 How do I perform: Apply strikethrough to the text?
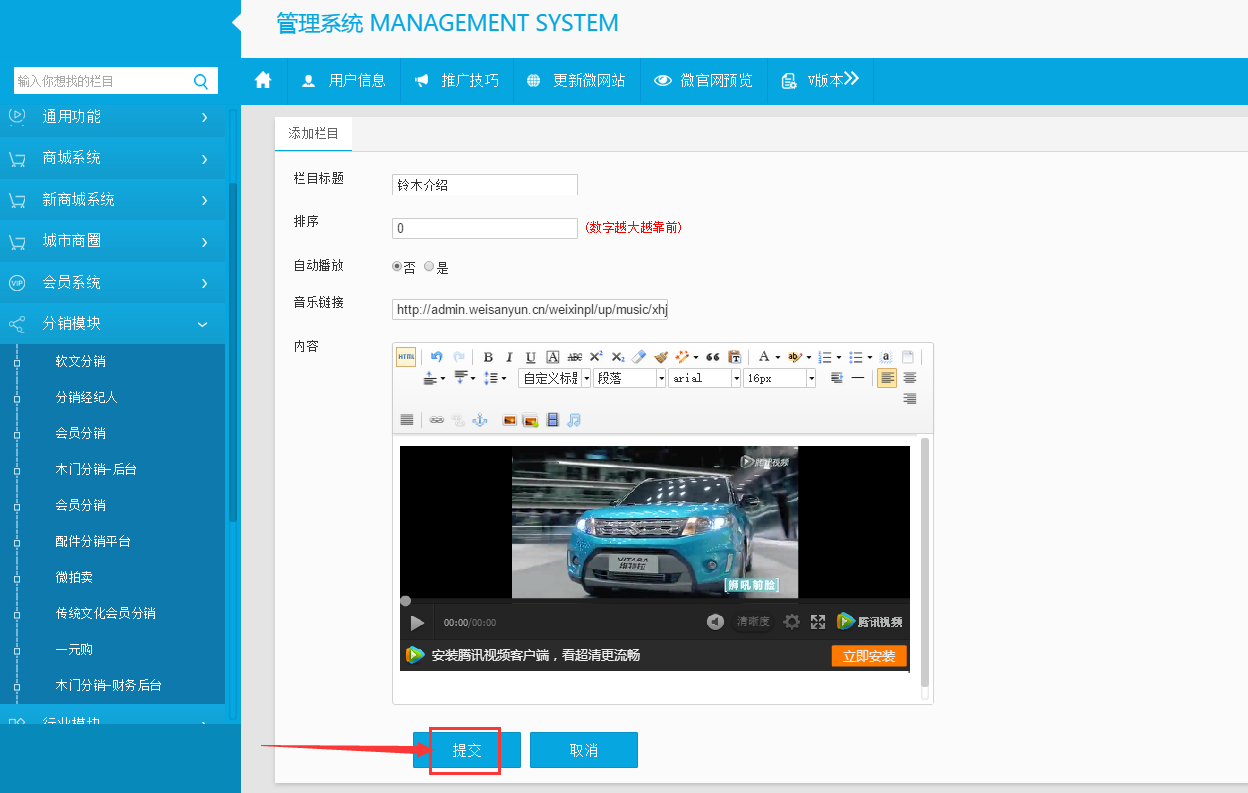point(574,357)
